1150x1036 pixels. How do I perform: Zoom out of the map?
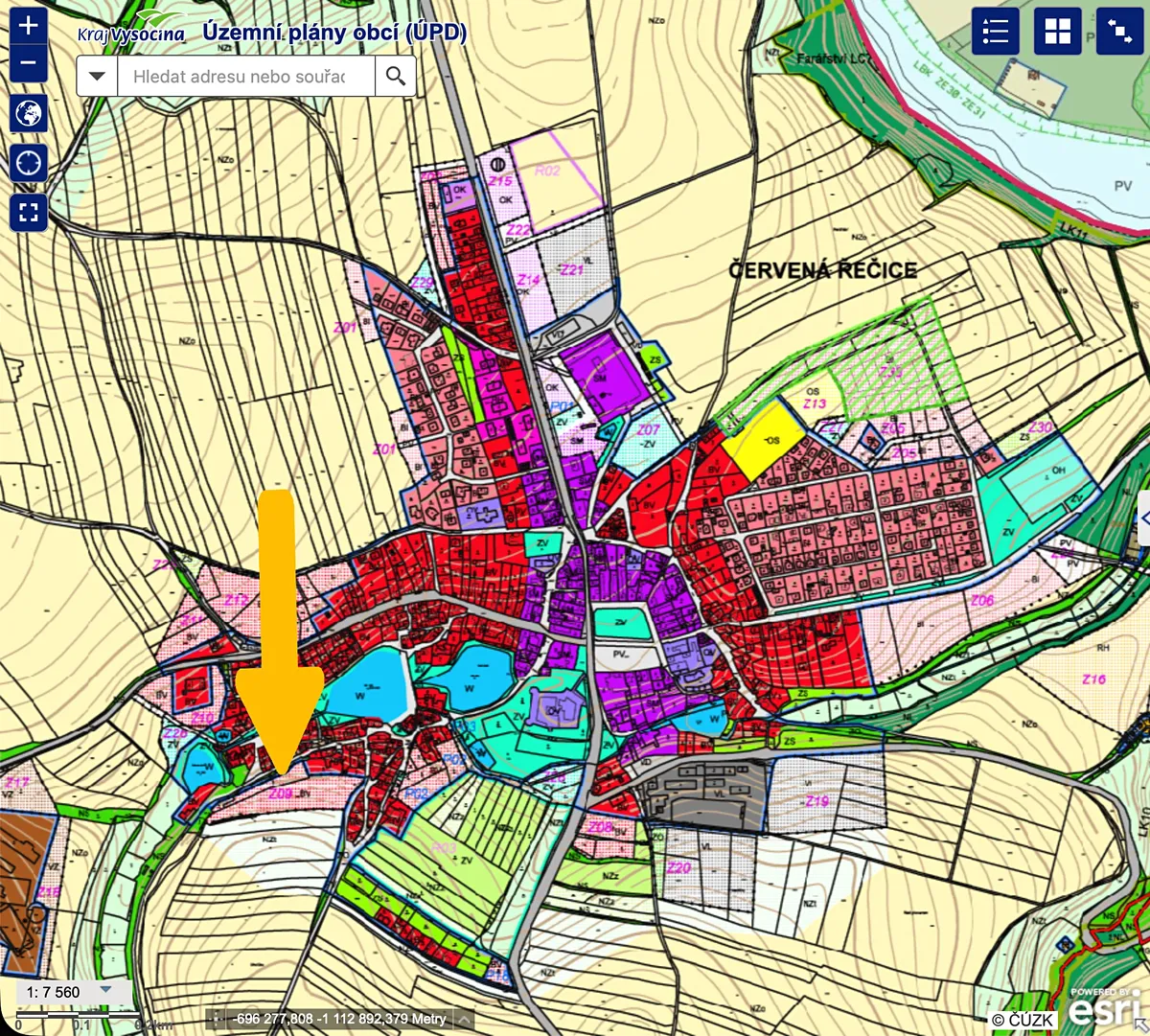[x=29, y=63]
